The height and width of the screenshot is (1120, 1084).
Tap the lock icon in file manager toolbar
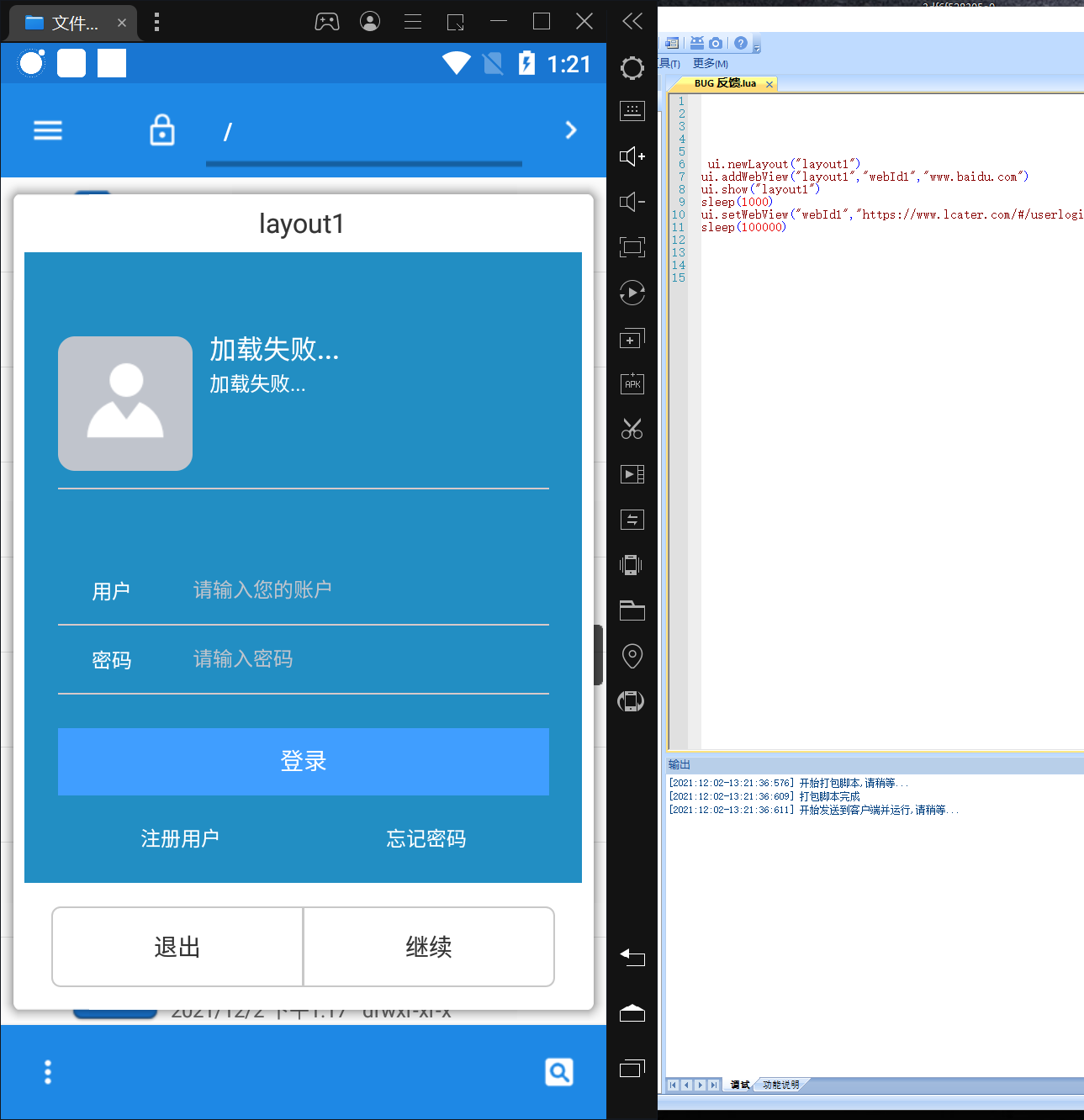162,130
